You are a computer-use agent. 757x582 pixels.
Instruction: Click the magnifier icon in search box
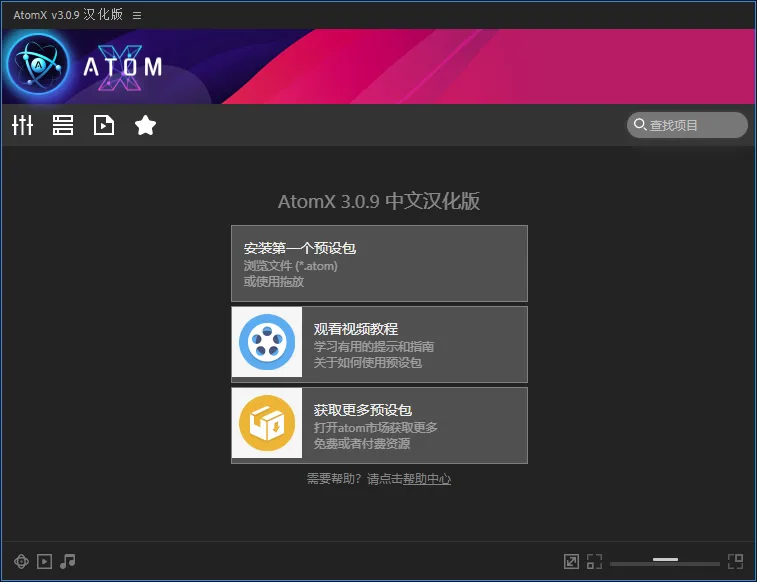point(638,125)
